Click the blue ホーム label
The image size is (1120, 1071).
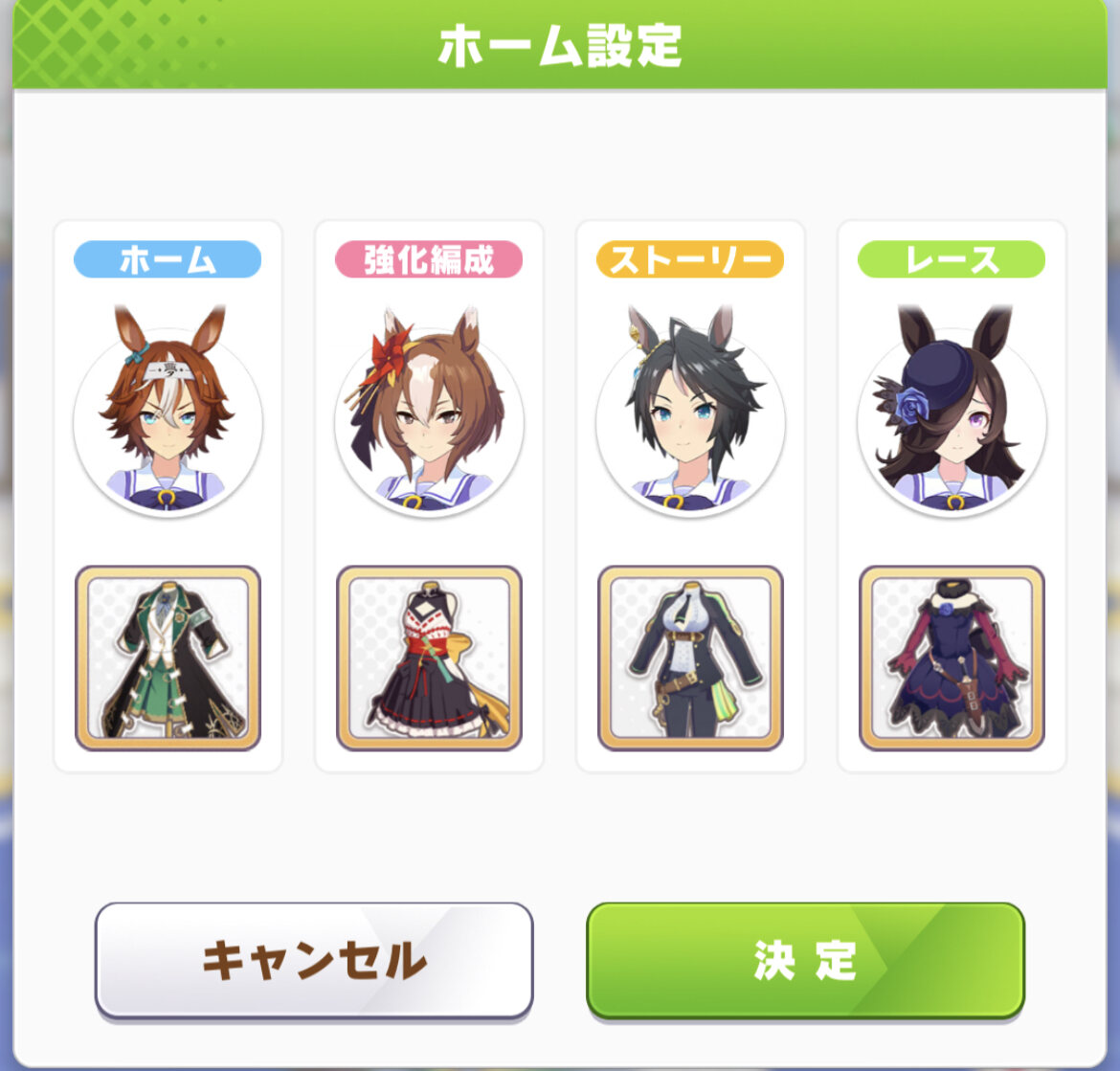(168, 259)
